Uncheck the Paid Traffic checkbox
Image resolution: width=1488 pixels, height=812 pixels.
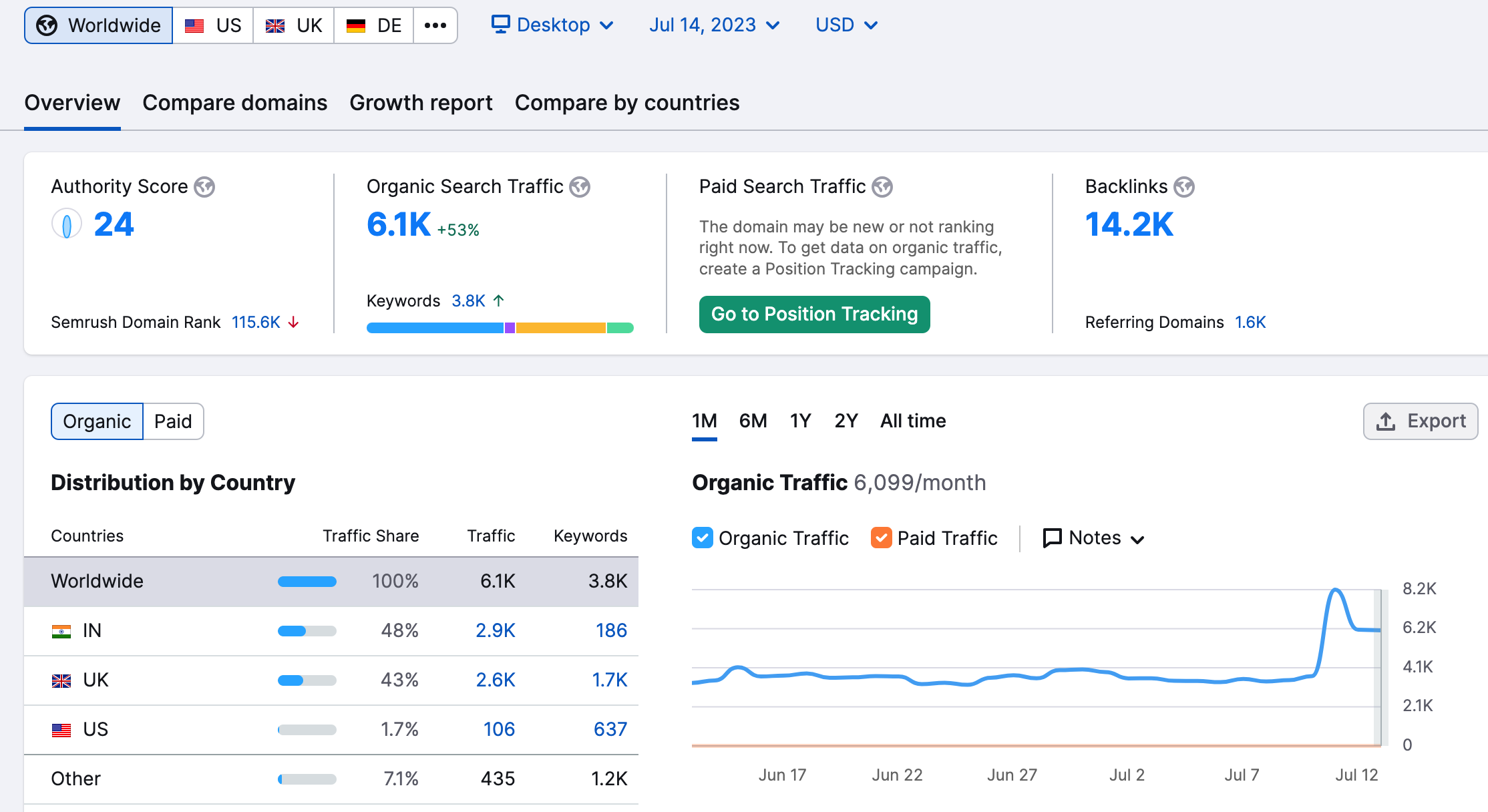(882, 538)
